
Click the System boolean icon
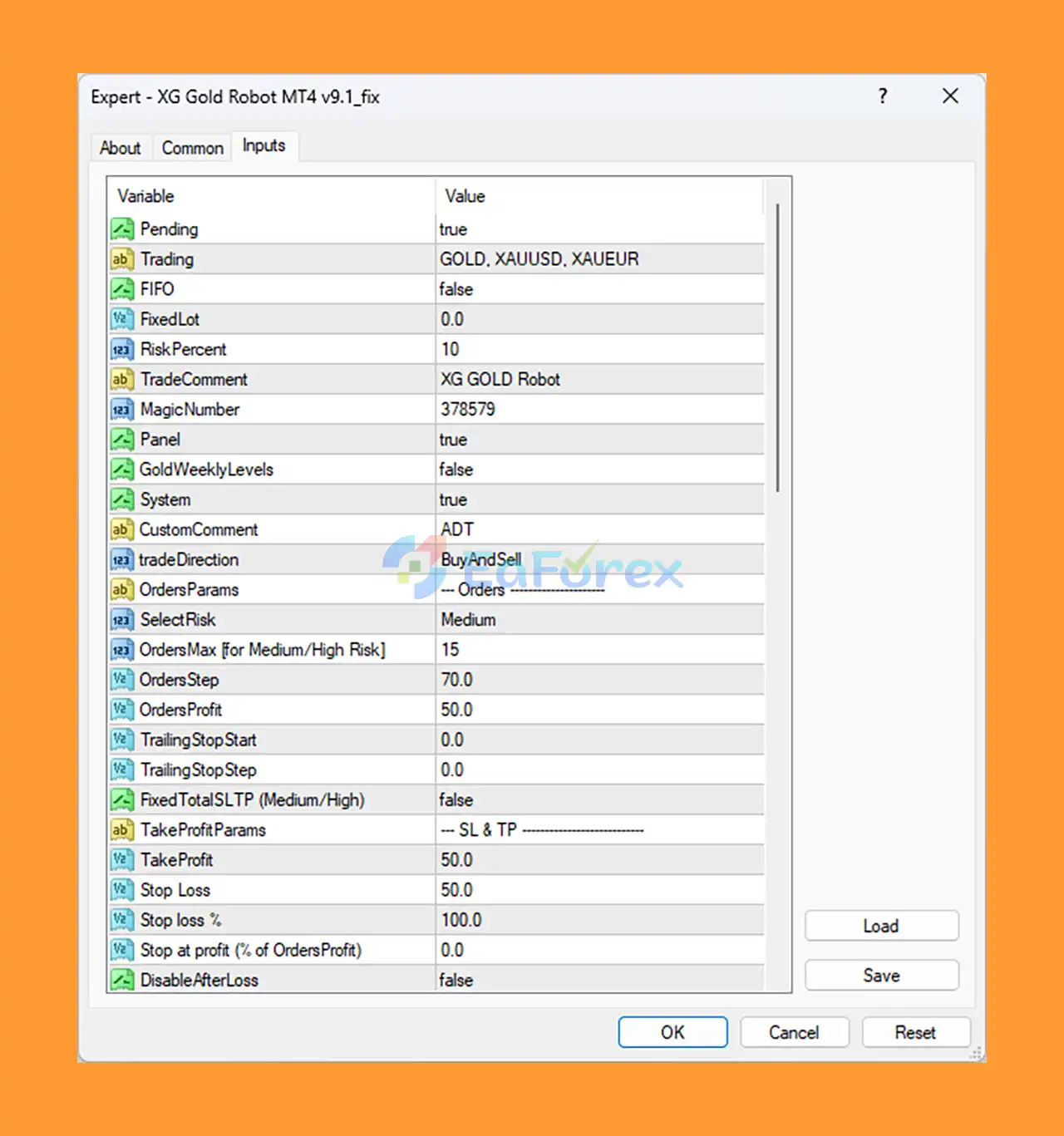click(122, 499)
